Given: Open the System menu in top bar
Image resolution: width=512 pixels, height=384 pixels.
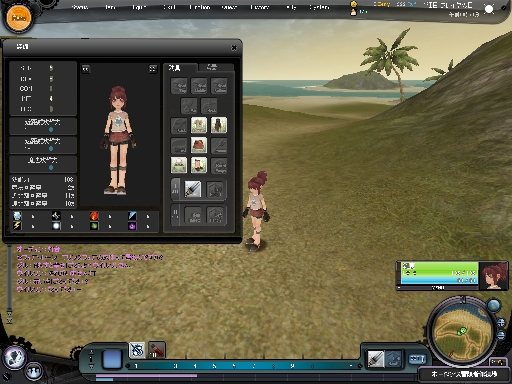Looking at the screenshot, I should pyautogui.click(x=319, y=7).
